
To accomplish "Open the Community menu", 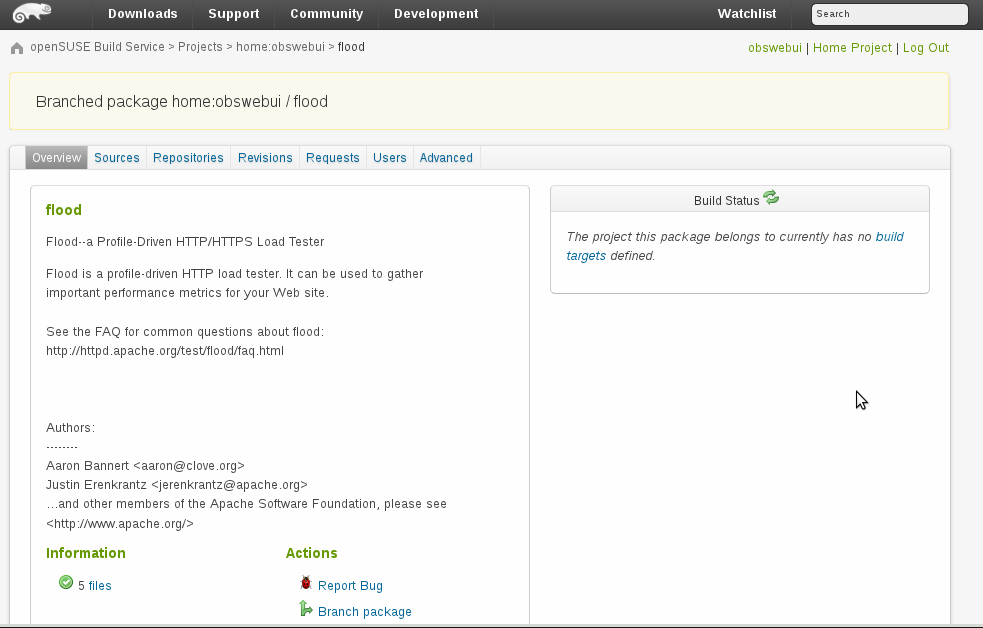I will 326,14.
